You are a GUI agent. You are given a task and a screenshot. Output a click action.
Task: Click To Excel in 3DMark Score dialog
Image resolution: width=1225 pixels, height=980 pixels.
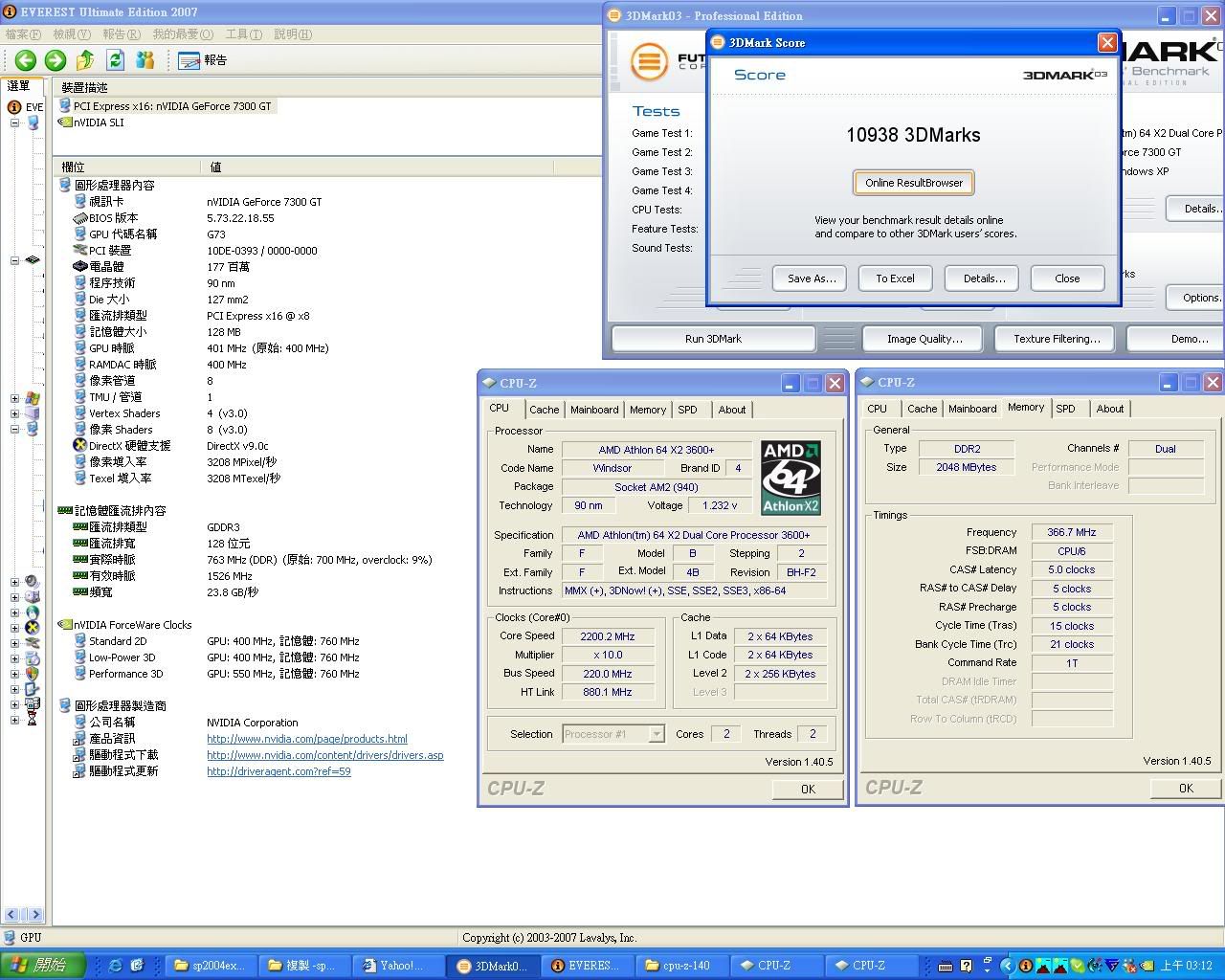(895, 278)
